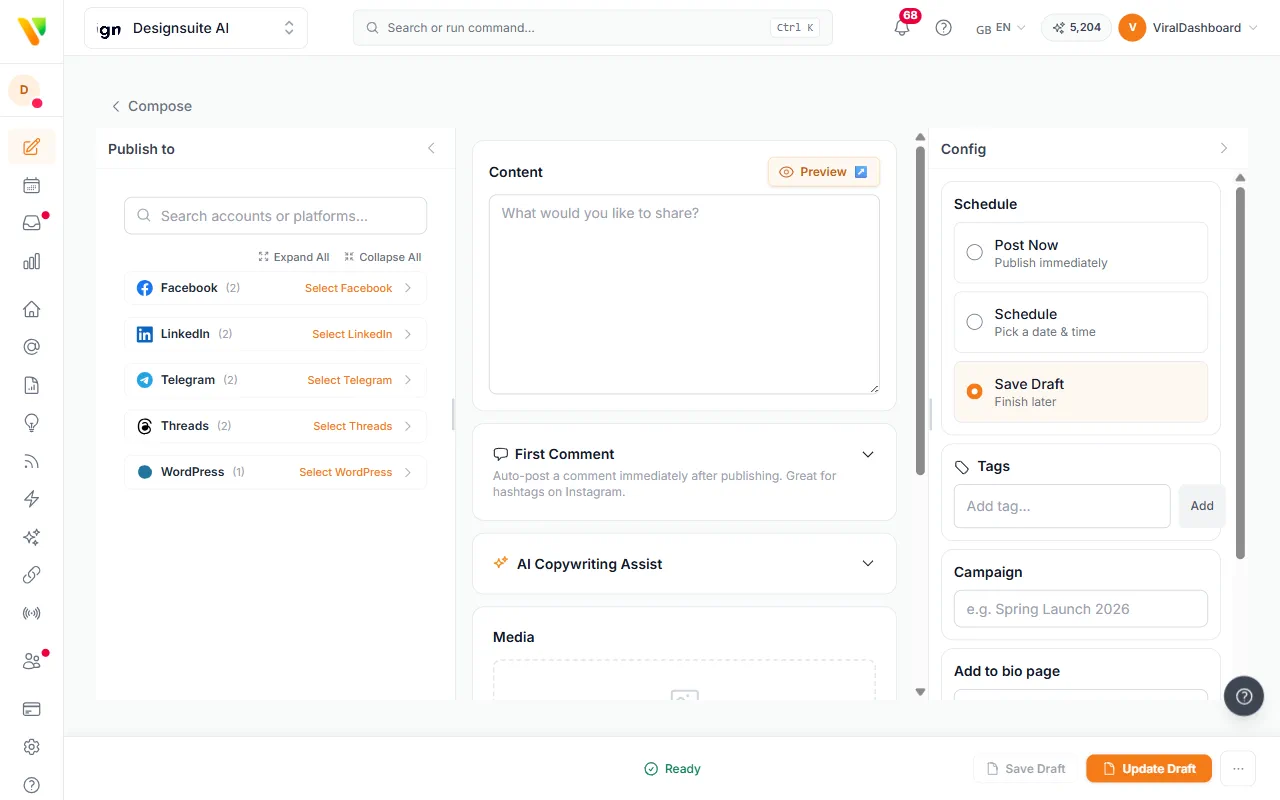Open the team members icon in sidebar
Viewport: 1280px width, 800px height.
[x=31, y=661]
